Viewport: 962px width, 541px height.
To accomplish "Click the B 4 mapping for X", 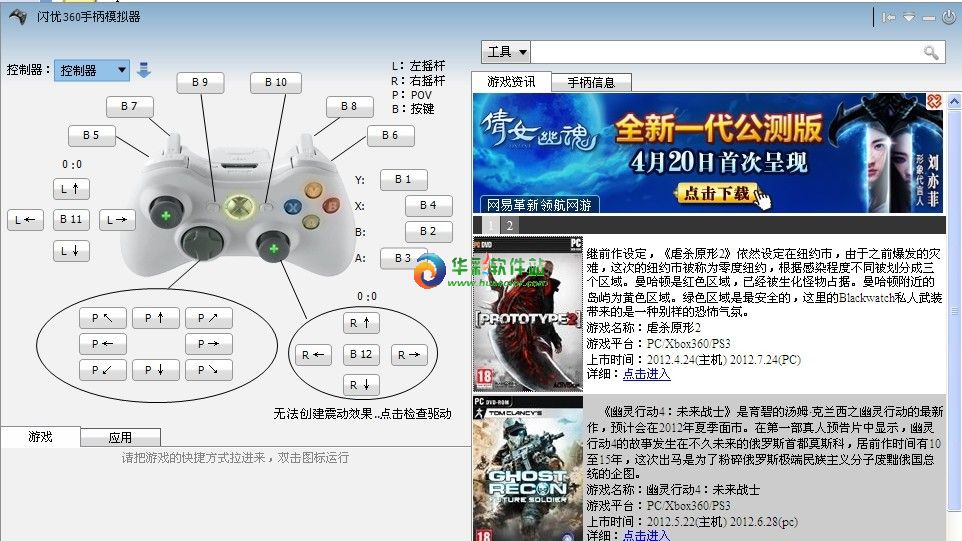I will (x=428, y=205).
